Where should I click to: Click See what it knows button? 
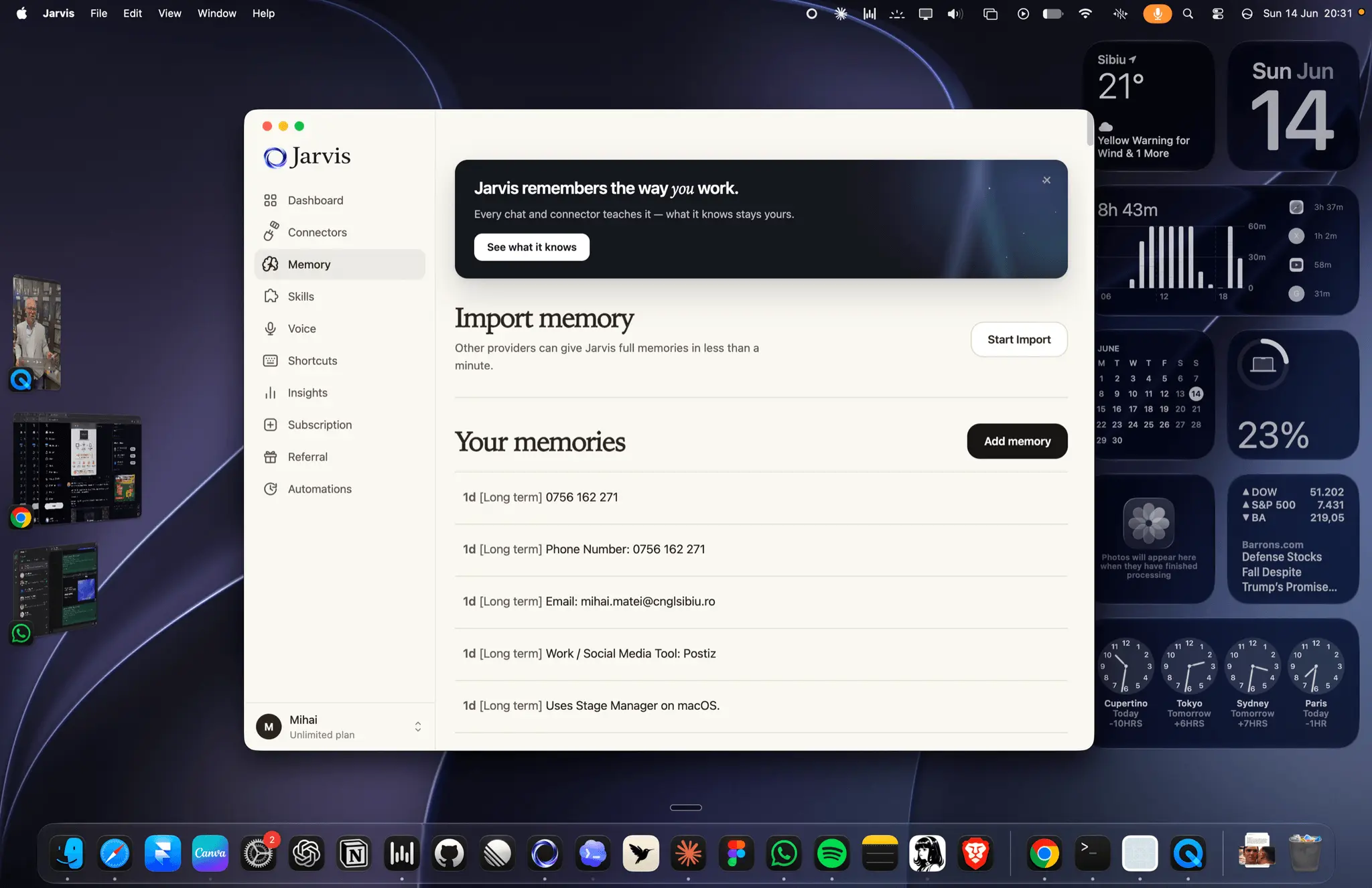point(532,247)
